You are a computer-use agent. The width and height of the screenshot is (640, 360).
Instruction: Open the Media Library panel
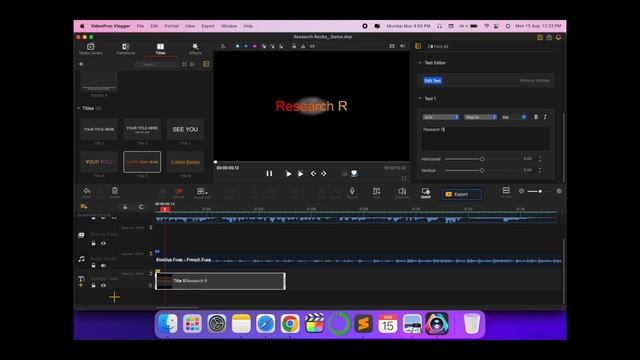(x=91, y=49)
